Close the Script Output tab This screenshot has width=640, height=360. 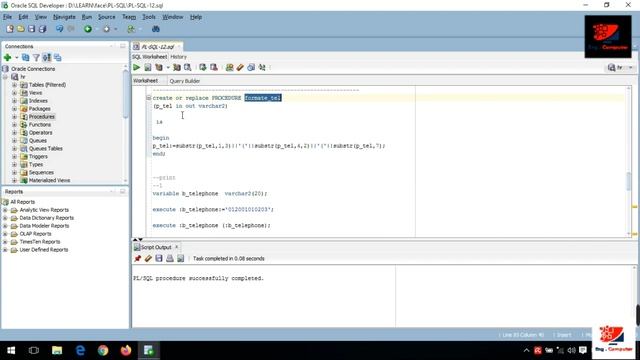point(177,247)
